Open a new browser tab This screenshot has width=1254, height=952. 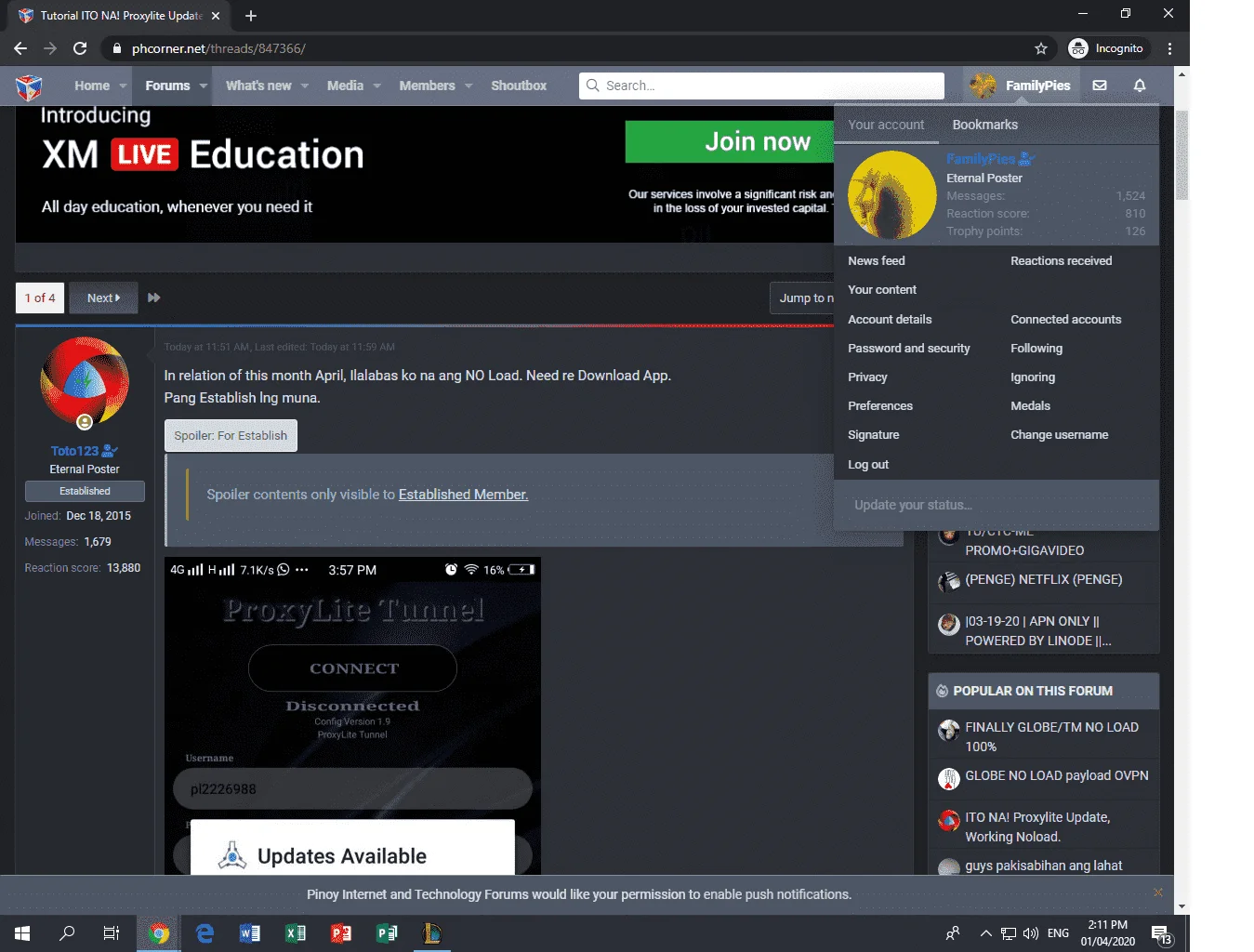tap(251, 16)
